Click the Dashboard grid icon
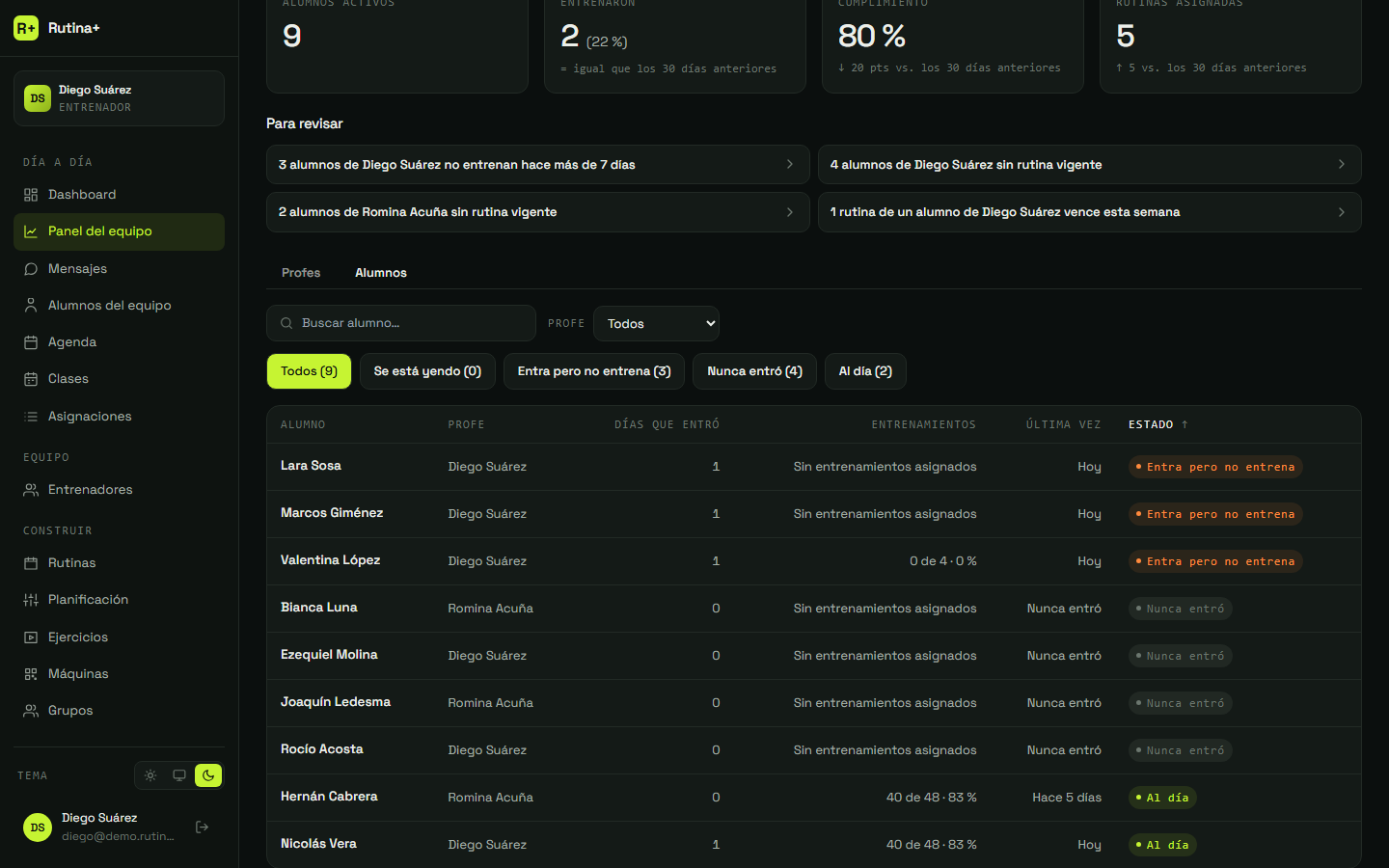This screenshot has height=868, width=1389. (x=31, y=195)
